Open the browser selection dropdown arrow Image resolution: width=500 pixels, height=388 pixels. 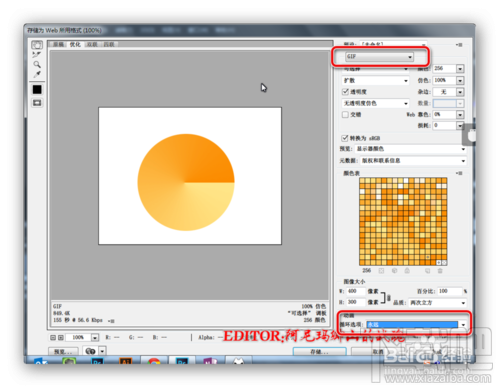[x=102, y=351]
